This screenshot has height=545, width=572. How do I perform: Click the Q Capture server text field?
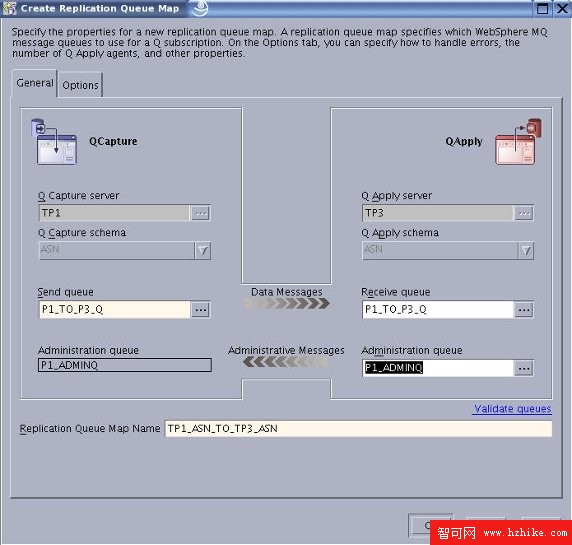point(114,213)
